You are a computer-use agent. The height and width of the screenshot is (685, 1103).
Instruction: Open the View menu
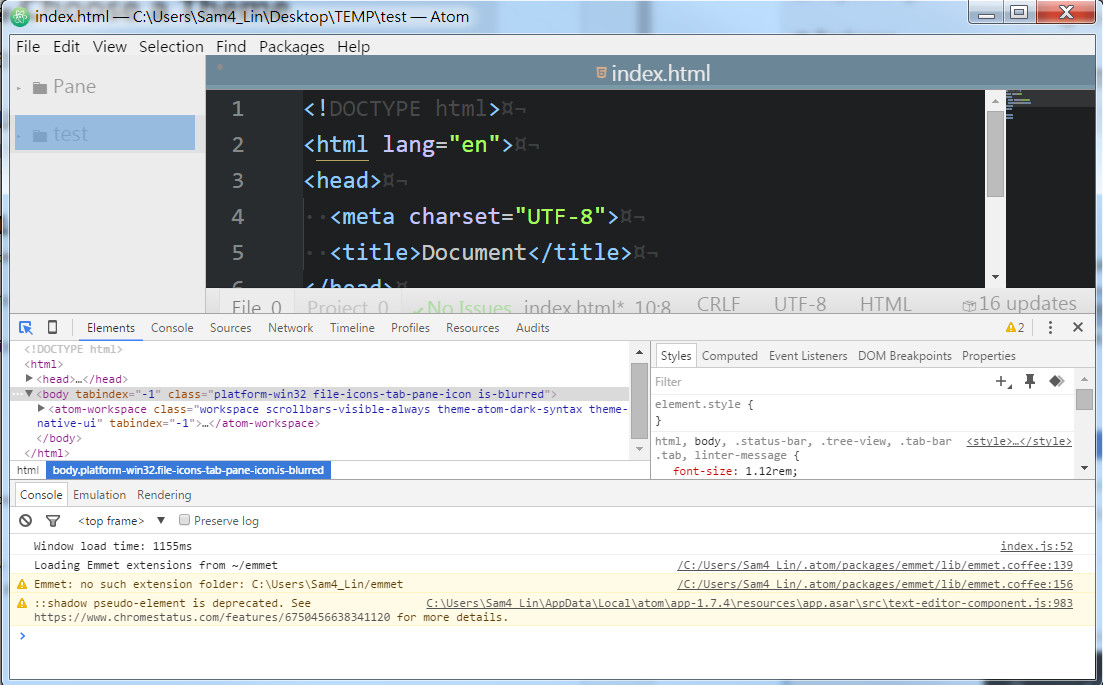tap(110, 46)
